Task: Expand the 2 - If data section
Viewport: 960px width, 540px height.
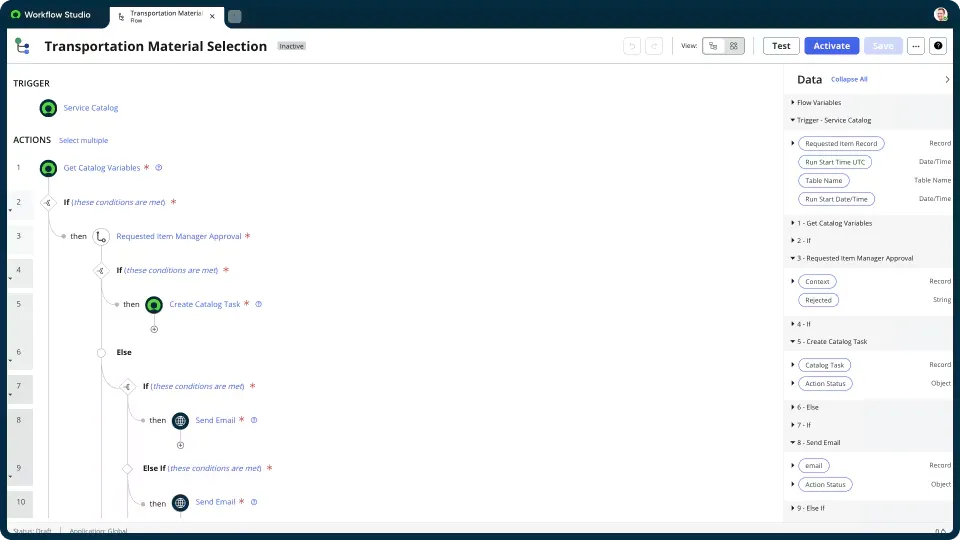Action: pos(793,241)
